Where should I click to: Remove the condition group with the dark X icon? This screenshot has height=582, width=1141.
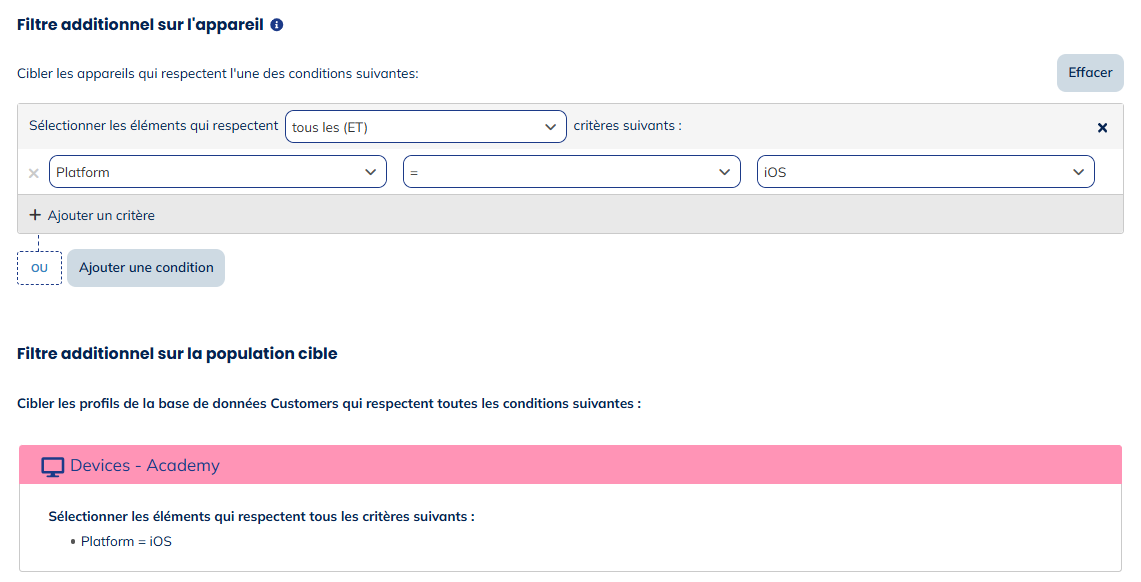[1102, 128]
